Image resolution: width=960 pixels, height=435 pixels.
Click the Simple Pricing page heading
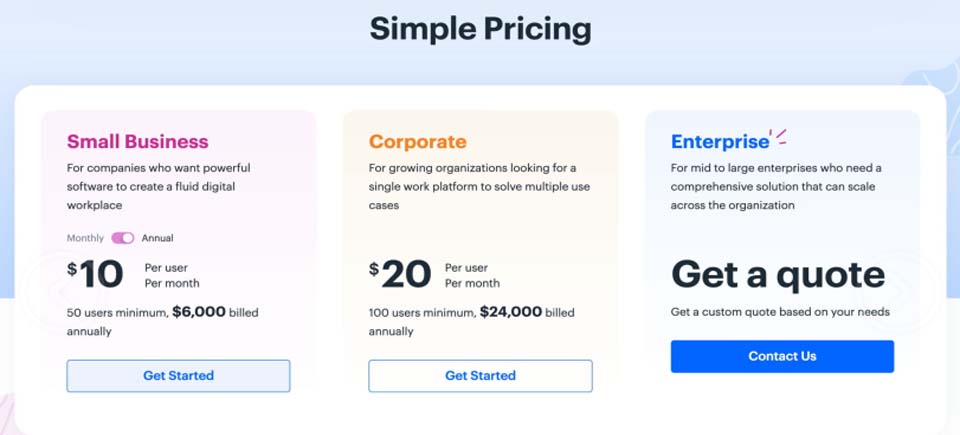point(481,29)
